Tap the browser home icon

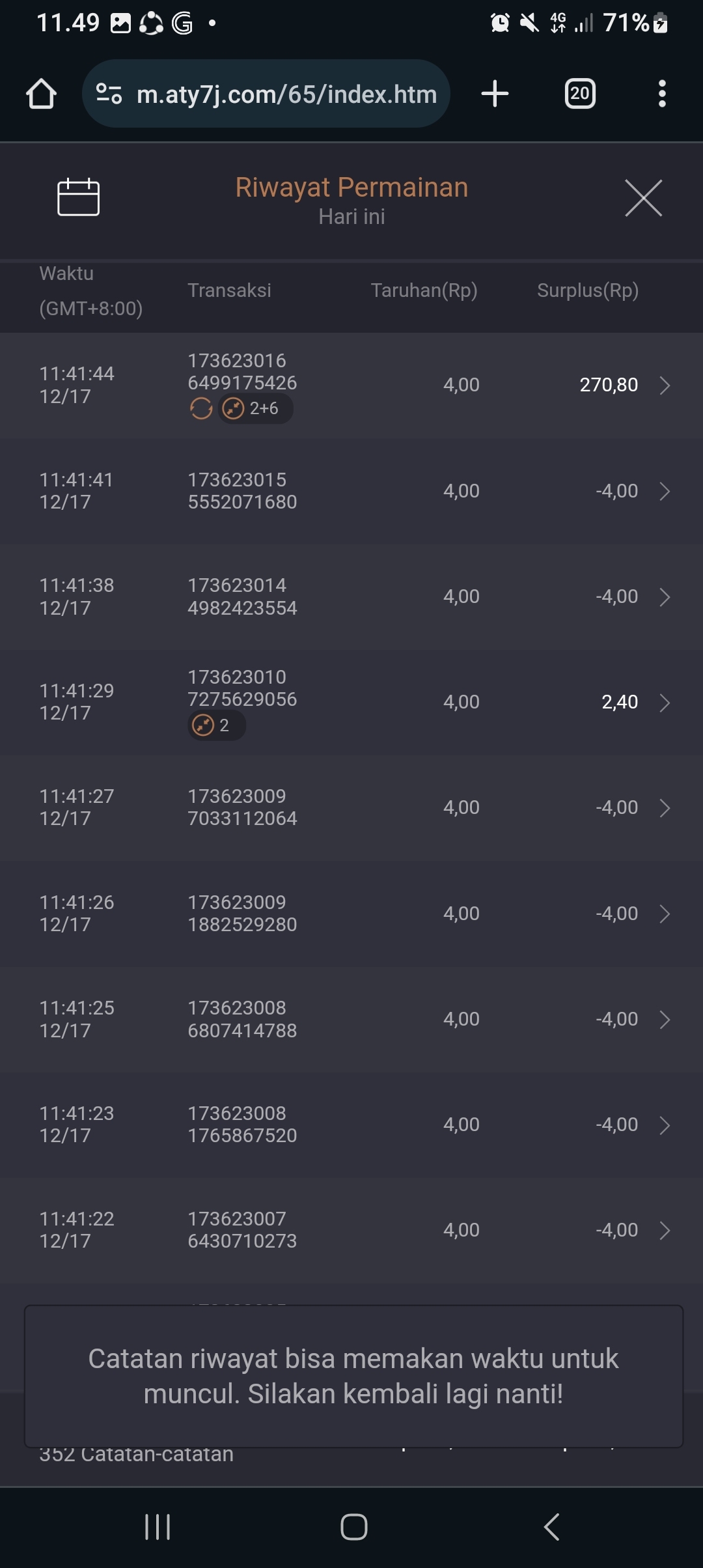pyautogui.click(x=41, y=94)
